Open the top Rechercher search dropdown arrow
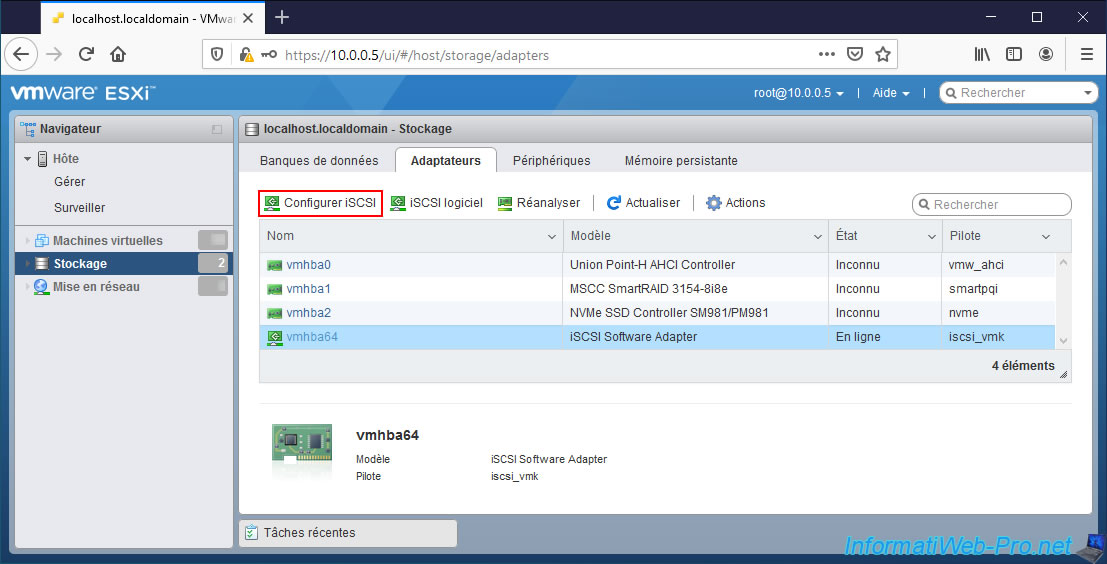Screen dimensions: 1107x564 coord(1087,93)
